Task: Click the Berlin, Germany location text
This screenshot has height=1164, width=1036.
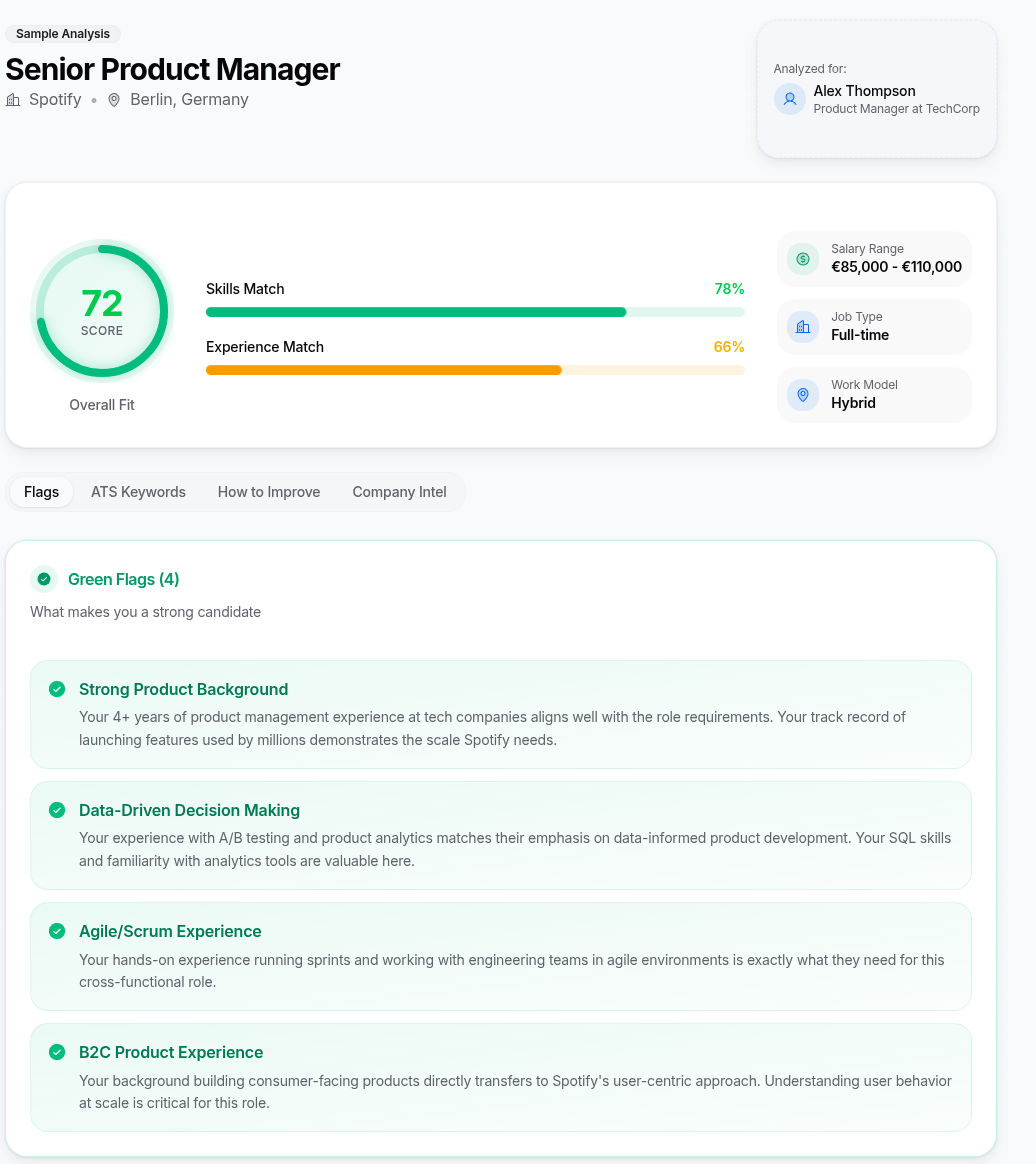Action: pyautogui.click(x=189, y=99)
